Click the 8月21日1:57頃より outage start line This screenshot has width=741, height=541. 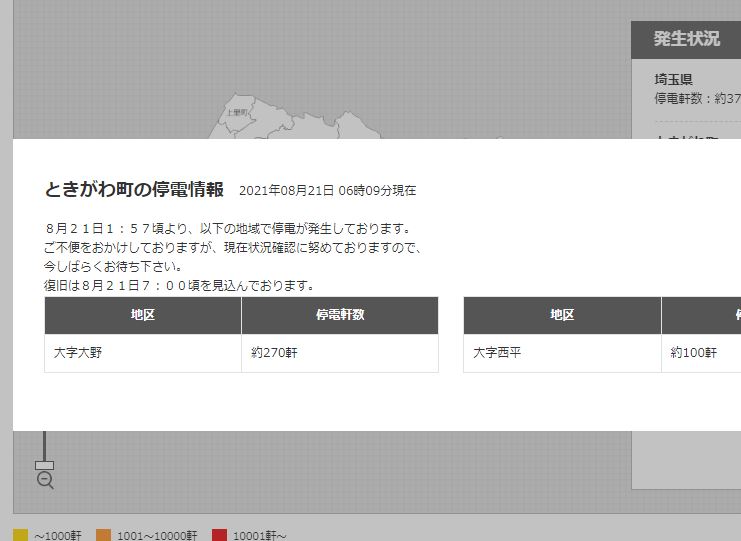click(x=228, y=229)
